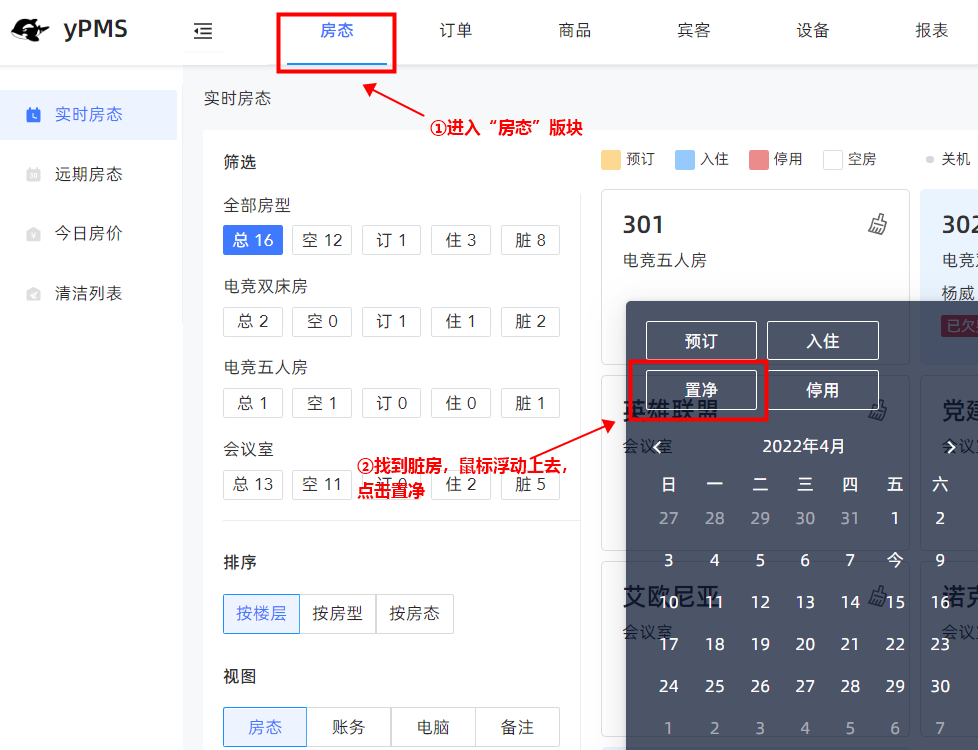978x750 pixels.
Task: Filter 会议室 by 空 11
Action: [322, 484]
